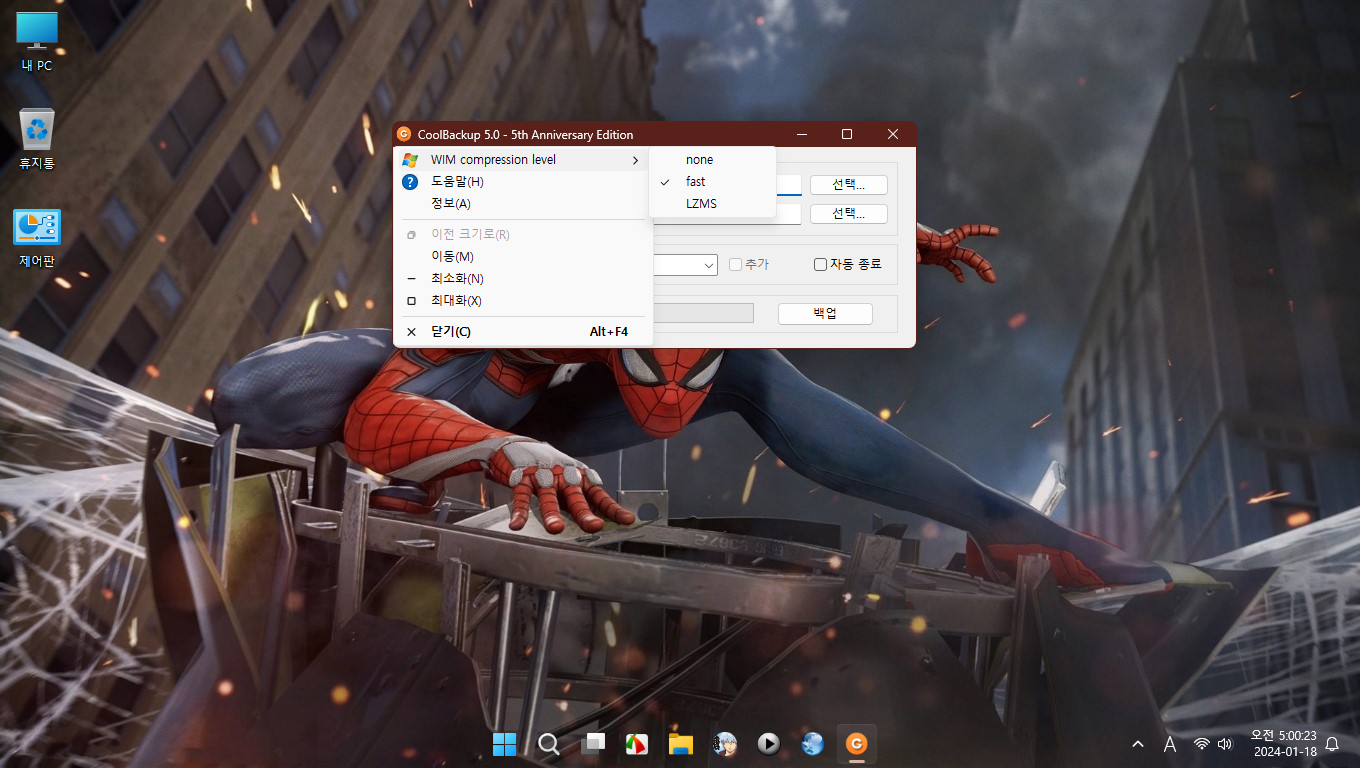
Task: Launch the red-green umbrella taskbar app
Action: click(636, 744)
